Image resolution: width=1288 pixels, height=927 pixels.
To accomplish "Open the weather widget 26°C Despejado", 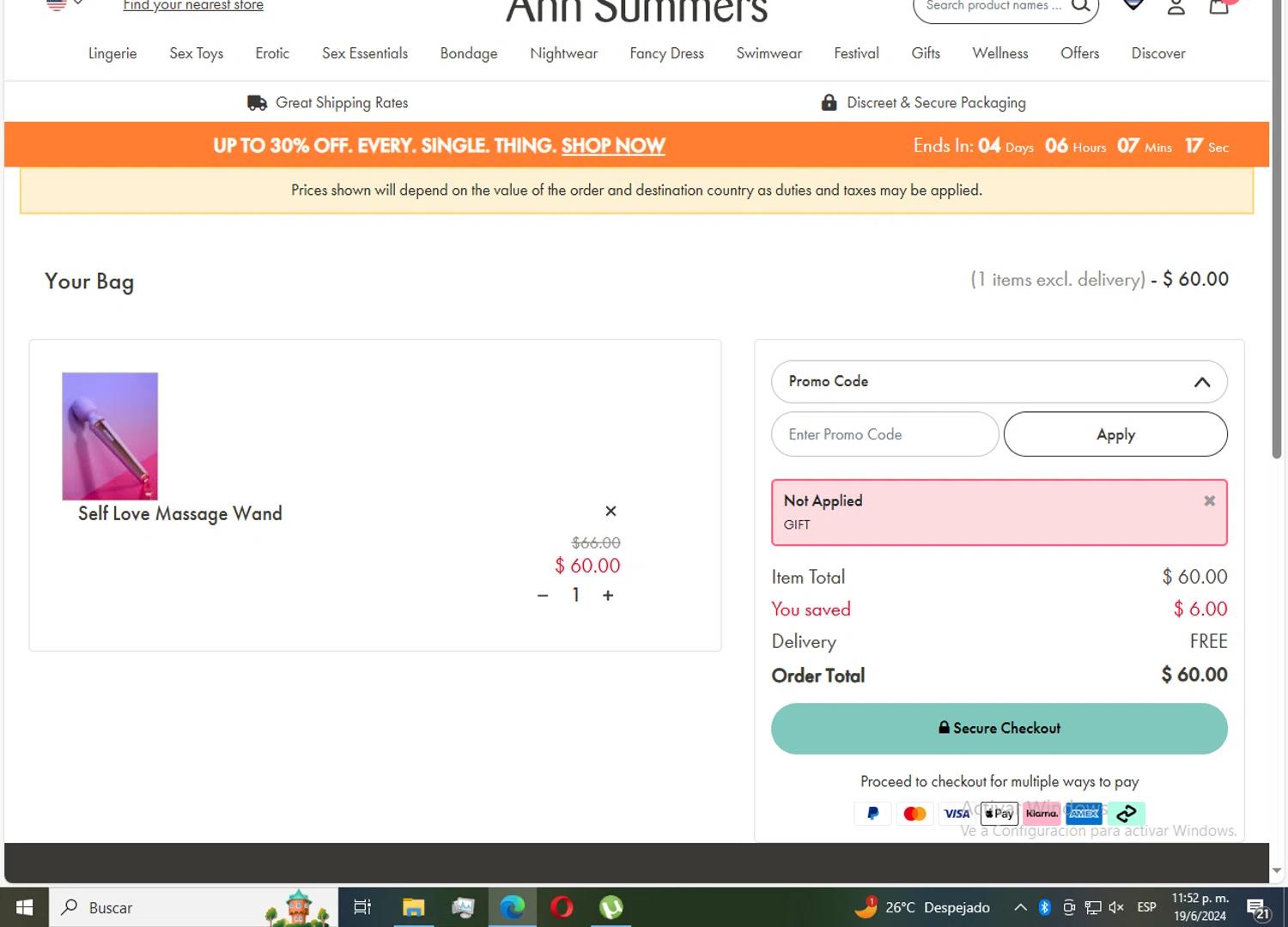I will tap(923, 907).
